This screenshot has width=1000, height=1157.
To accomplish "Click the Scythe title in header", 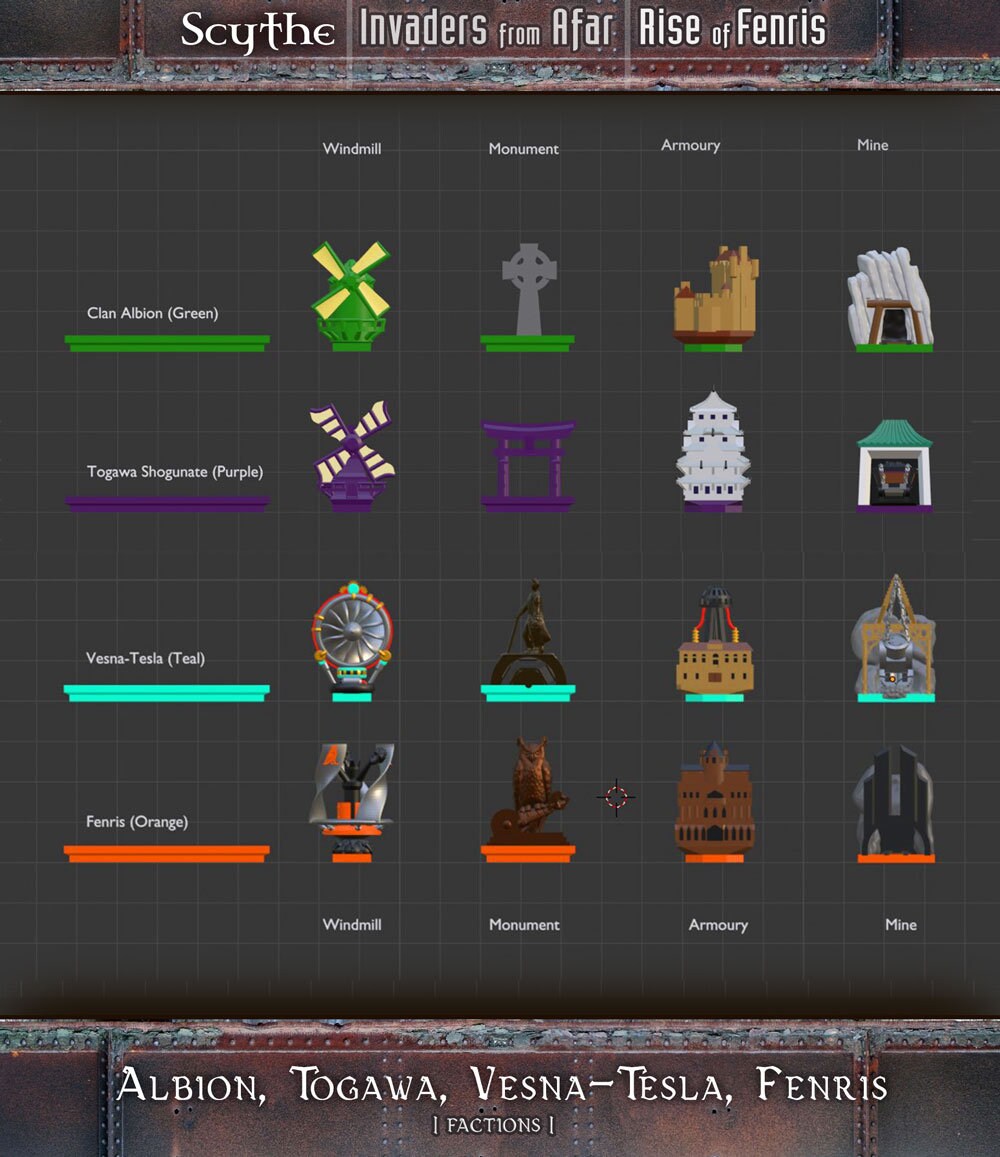I will point(258,32).
